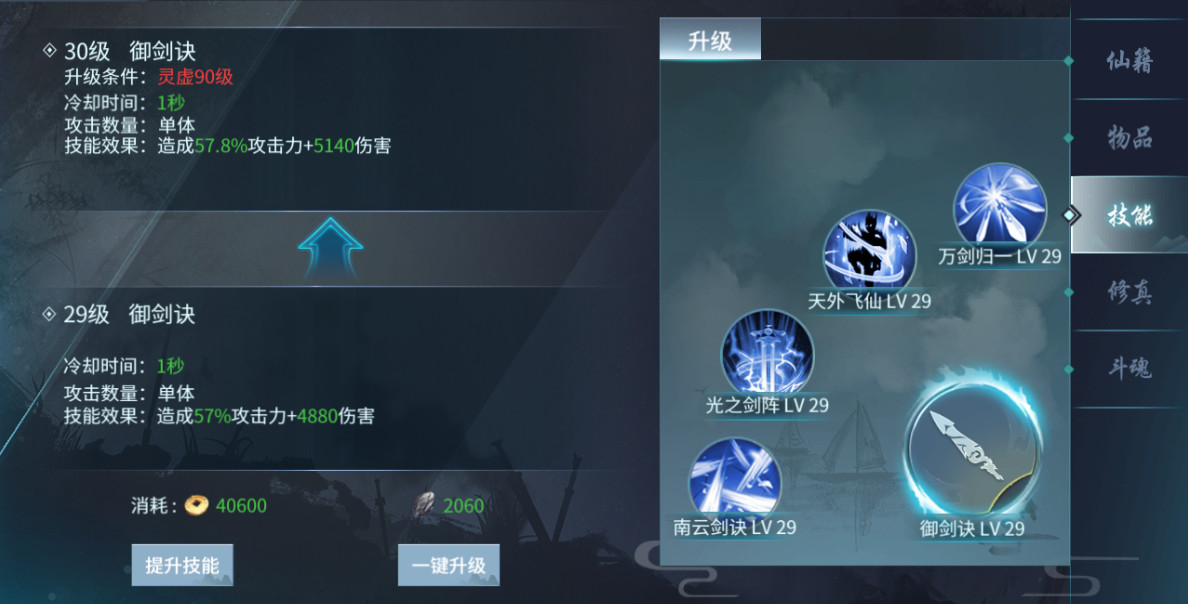The height and width of the screenshot is (604, 1188).
Task: Open the 物品 side tab
Action: point(1129,137)
